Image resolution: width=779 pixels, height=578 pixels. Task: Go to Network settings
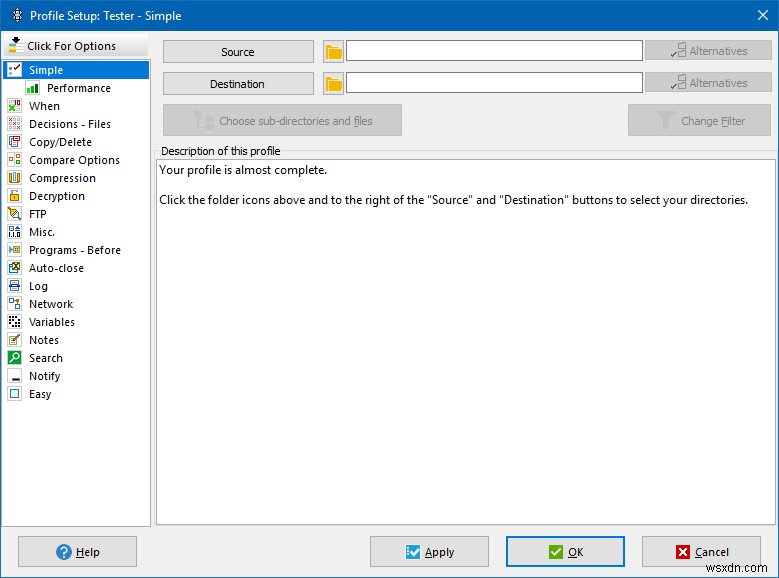pyautogui.click(x=51, y=304)
